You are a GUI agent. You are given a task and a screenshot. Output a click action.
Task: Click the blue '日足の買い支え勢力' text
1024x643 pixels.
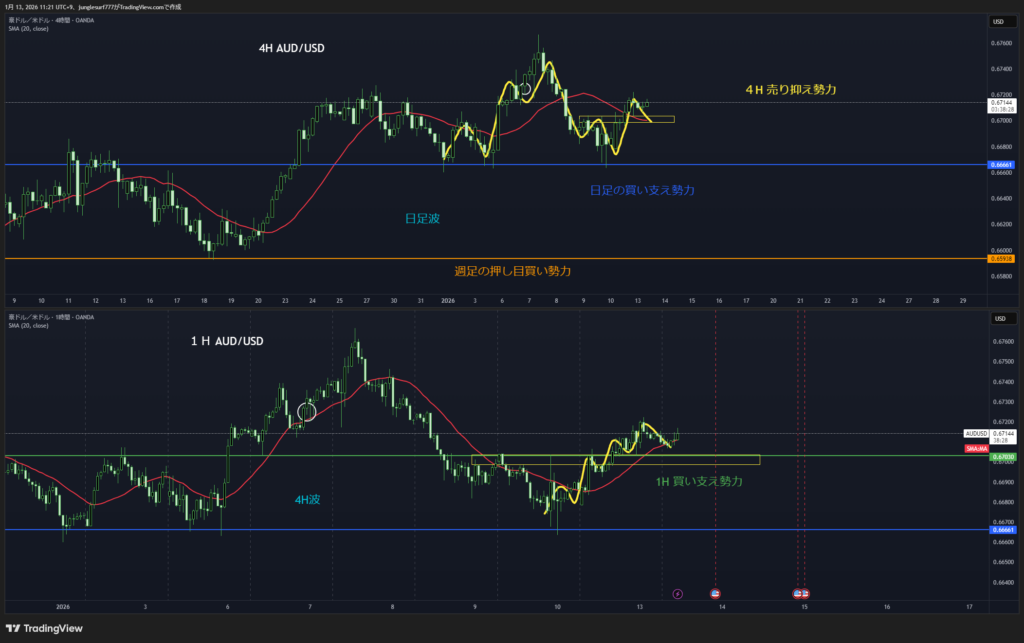pos(641,189)
